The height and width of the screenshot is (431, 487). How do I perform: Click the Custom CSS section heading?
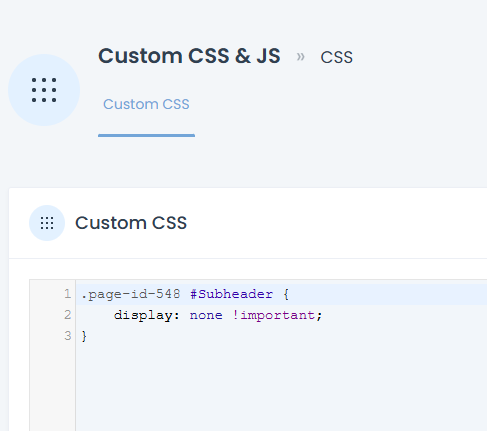click(x=131, y=223)
